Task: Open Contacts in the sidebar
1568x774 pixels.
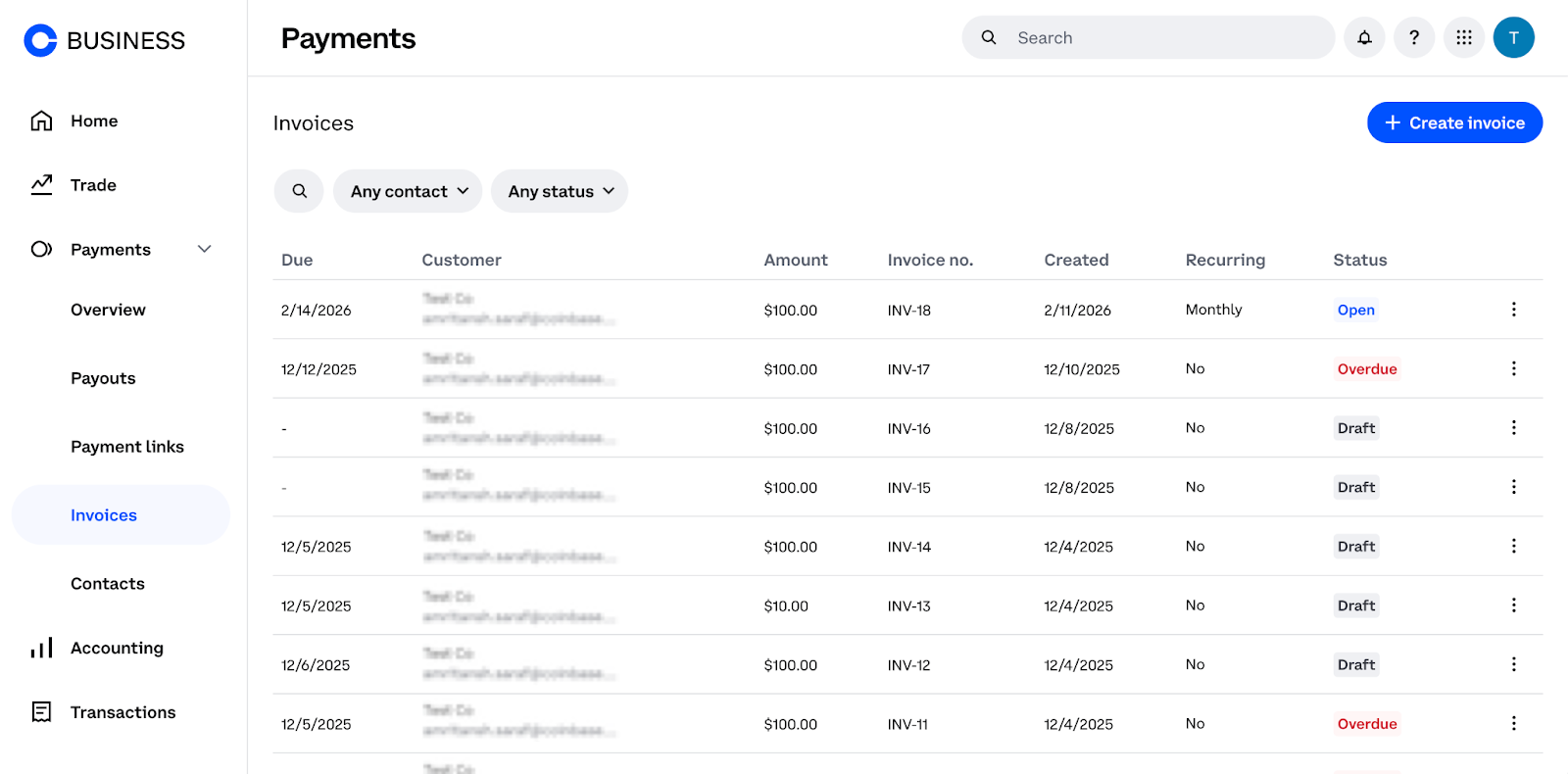Action: tap(108, 584)
